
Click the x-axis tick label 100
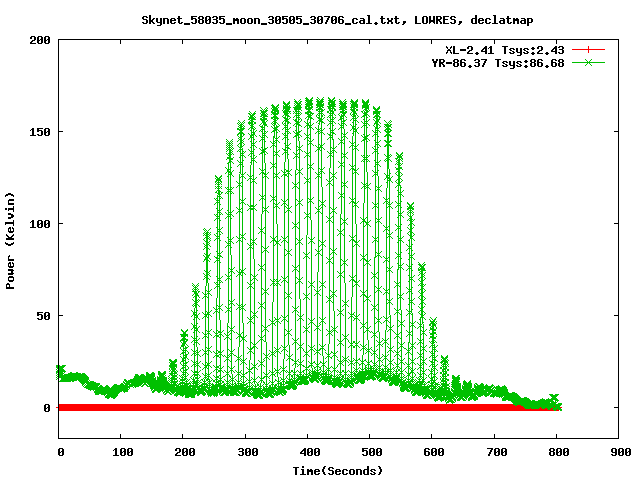point(123,452)
